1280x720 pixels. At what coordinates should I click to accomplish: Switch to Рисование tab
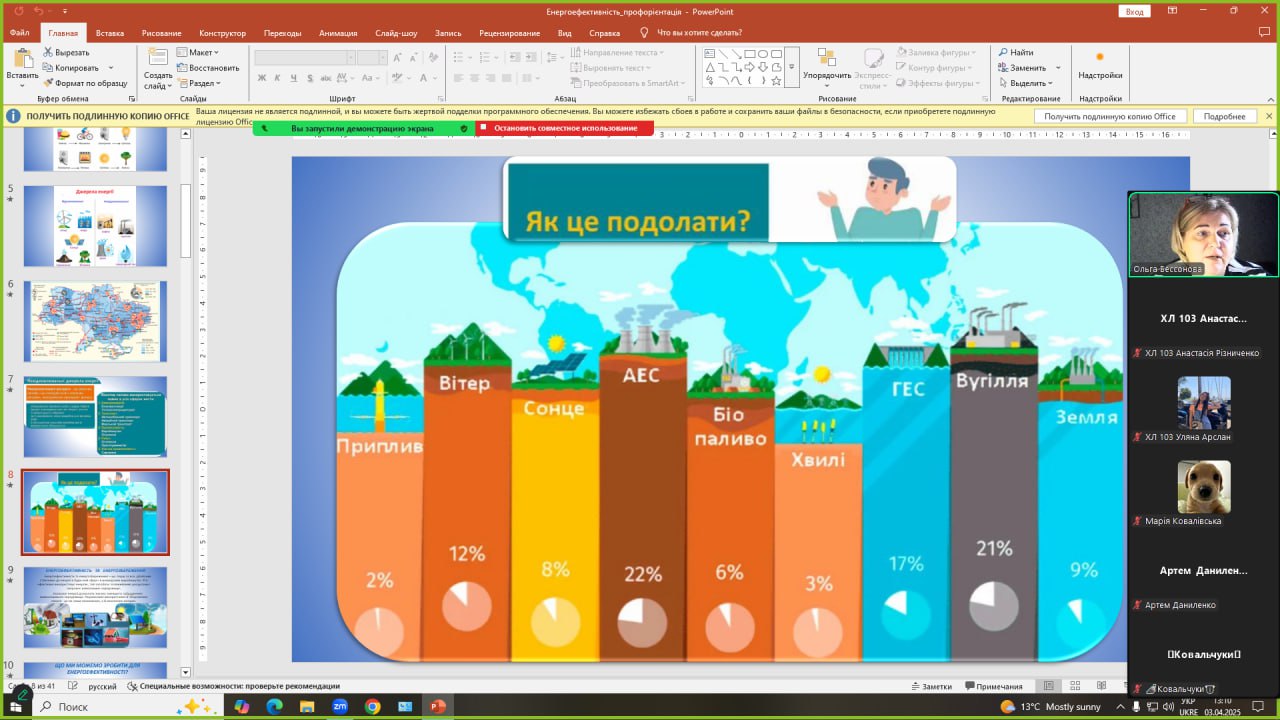pyautogui.click(x=161, y=33)
